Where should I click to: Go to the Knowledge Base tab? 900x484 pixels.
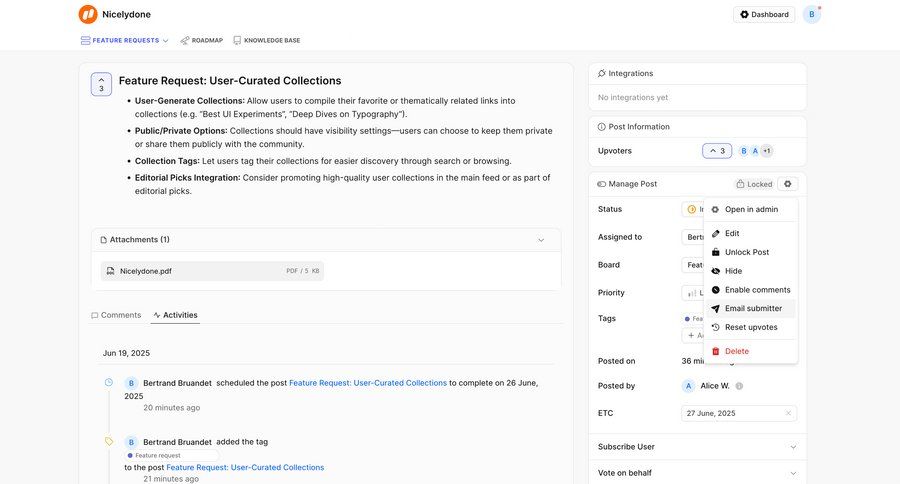(x=266, y=40)
